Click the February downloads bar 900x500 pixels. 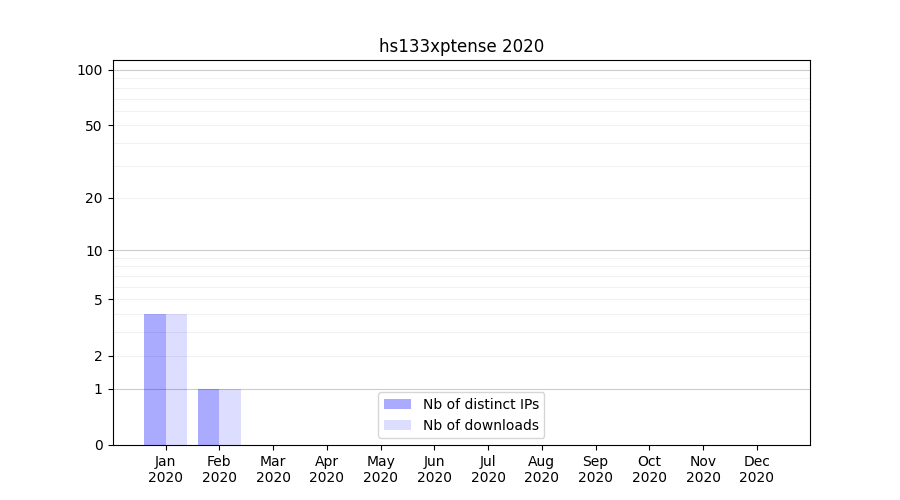coord(230,417)
